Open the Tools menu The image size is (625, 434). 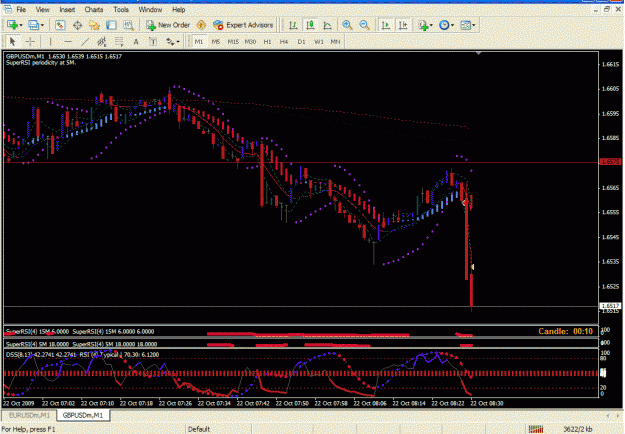(x=121, y=10)
